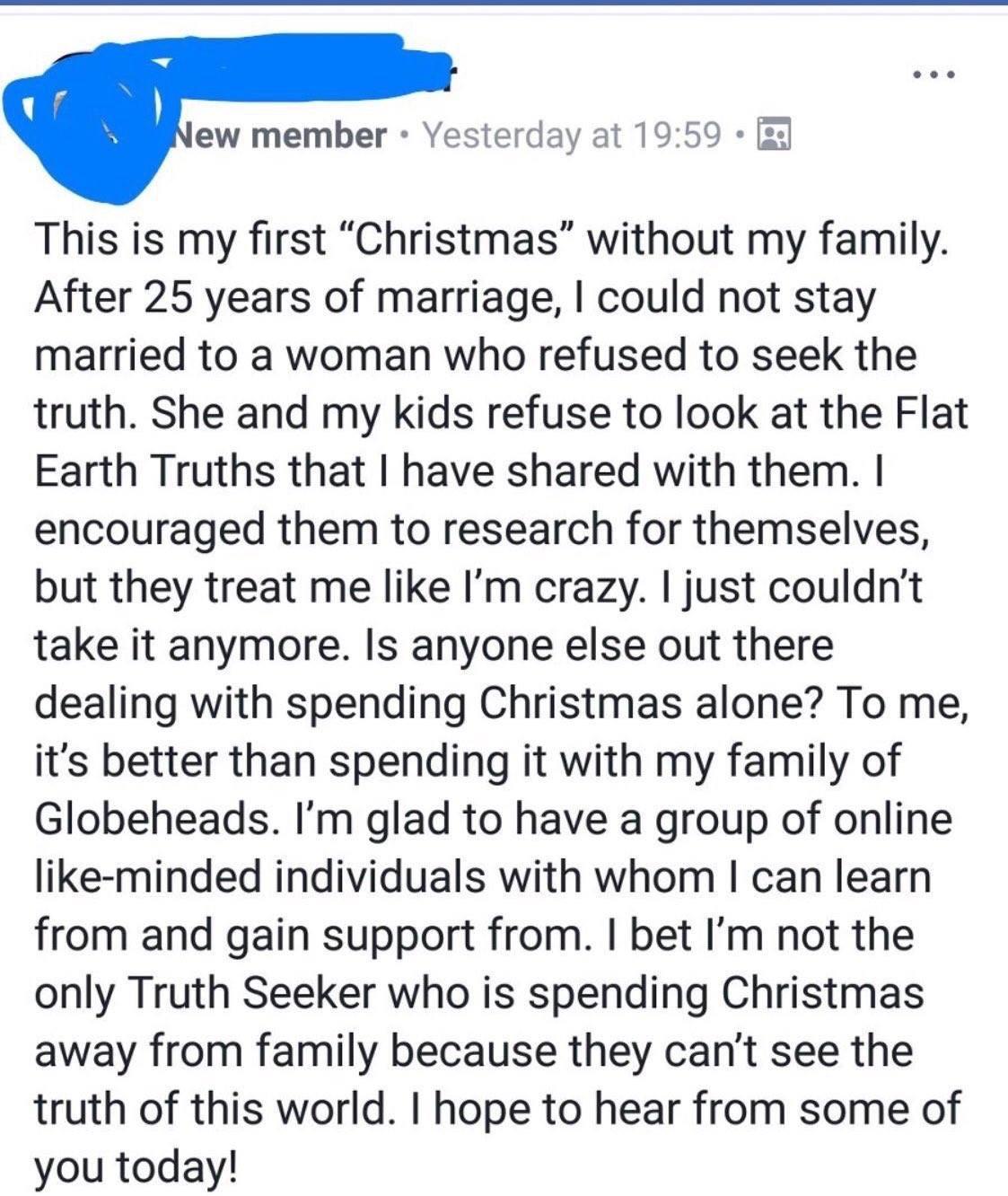Click the closing words "you today!"

(x=137, y=1168)
